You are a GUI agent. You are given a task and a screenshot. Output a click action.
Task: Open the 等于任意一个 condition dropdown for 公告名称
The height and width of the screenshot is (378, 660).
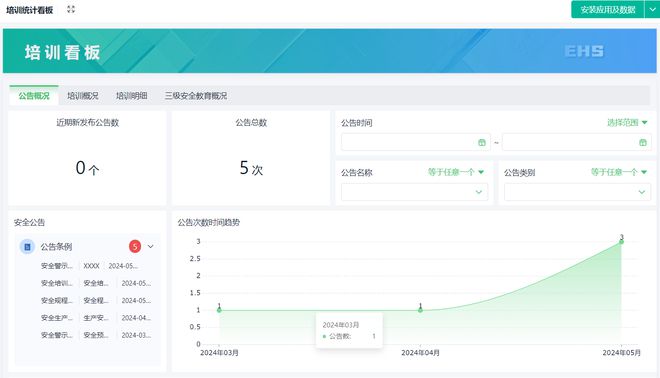(x=456, y=172)
